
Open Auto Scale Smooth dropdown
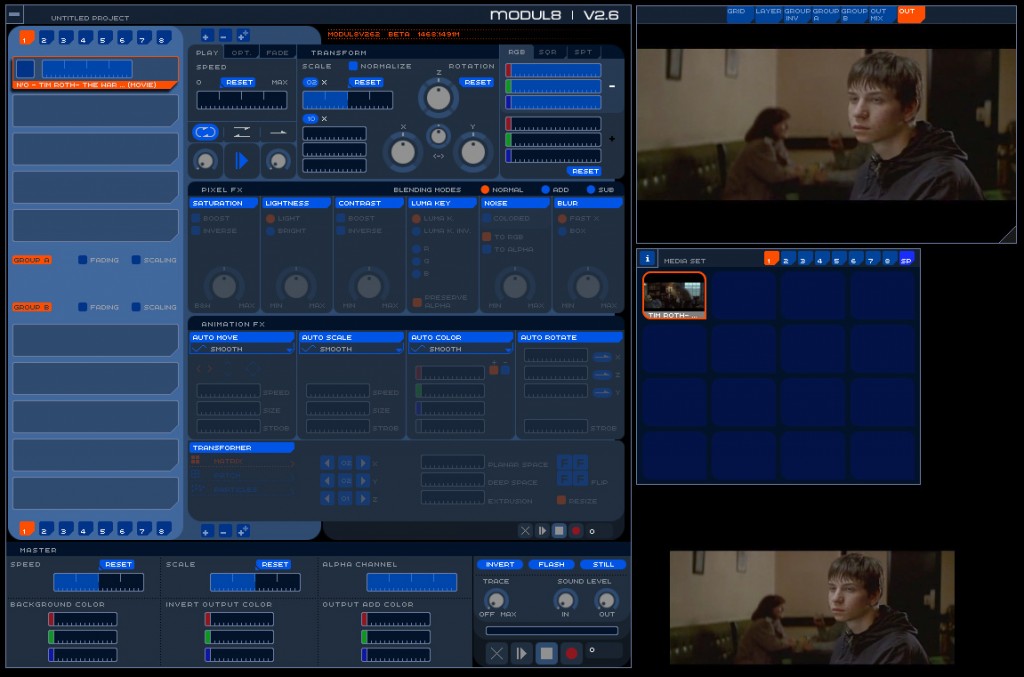[x=351, y=349]
